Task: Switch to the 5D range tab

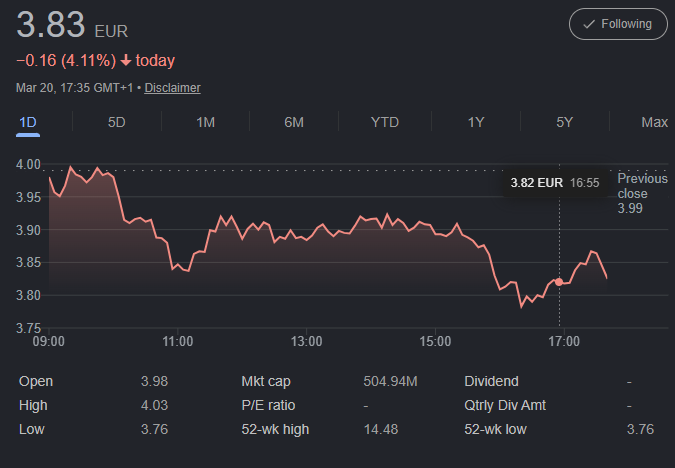Action: pyautogui.click(x=116, y=122)
